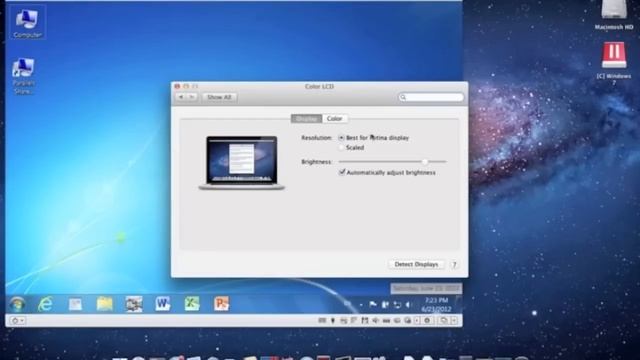The height and width of the screenshot is (360, 640).
Task: Click the network tray icon in Windows taskbar
Action: coord(397,305)
